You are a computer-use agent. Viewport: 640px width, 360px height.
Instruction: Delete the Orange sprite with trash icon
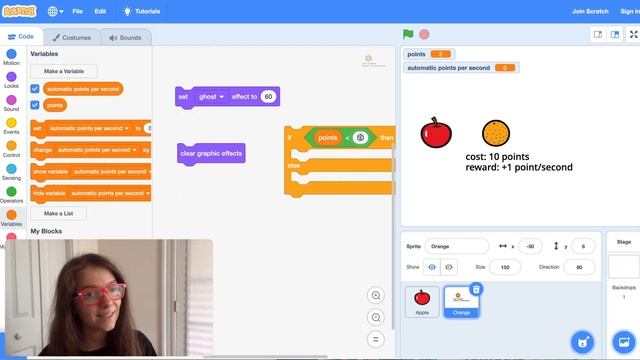click(476, 289)
